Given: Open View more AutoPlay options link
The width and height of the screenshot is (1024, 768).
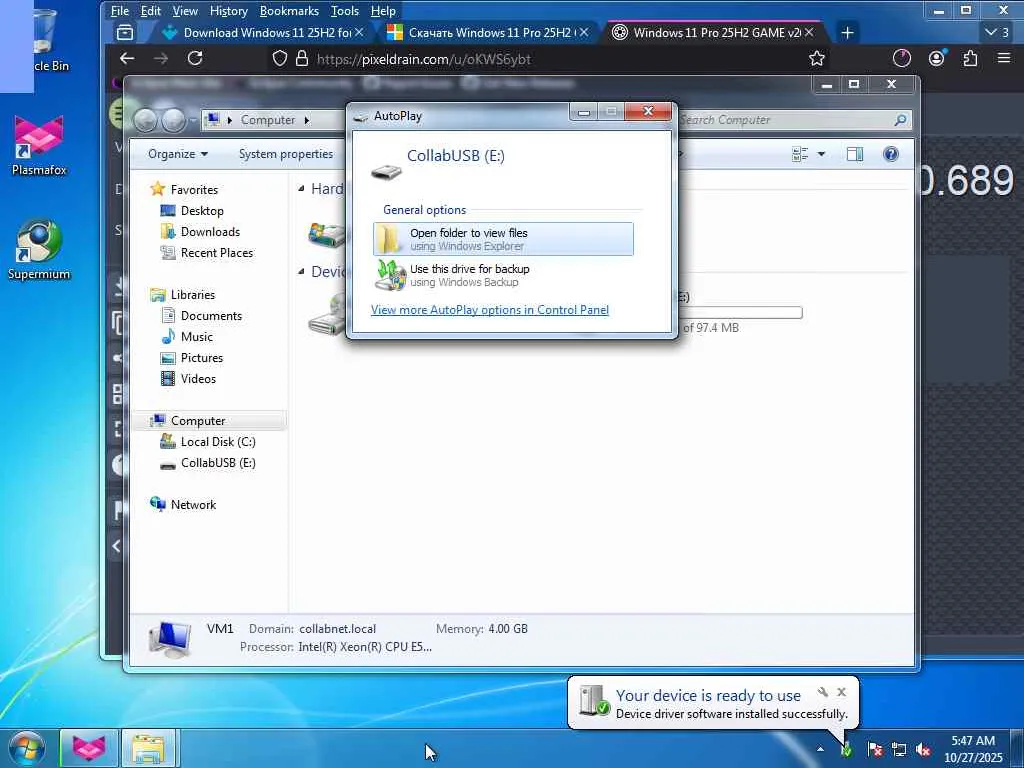Looking at the screenshot, I should 490,310.
